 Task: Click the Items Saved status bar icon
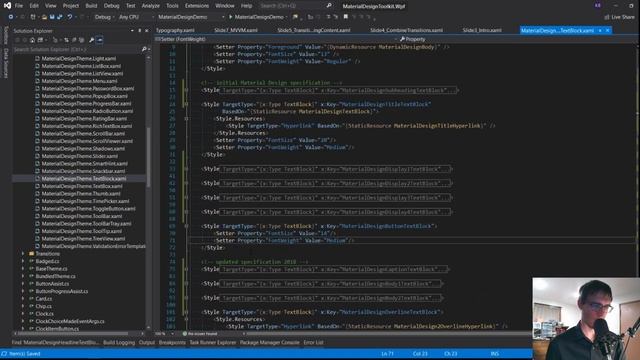pyautogui.click(x=4, y=354)
